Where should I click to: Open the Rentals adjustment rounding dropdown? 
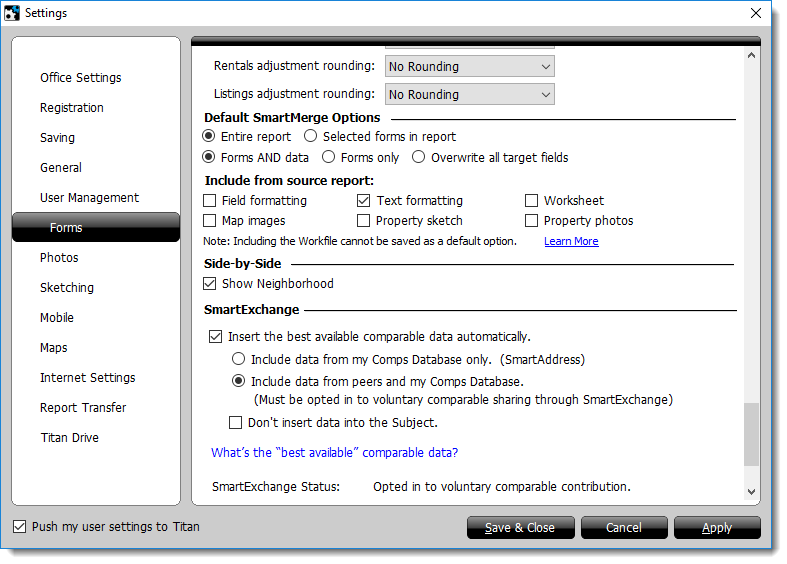pyautogui.click(x=469, y=67)
